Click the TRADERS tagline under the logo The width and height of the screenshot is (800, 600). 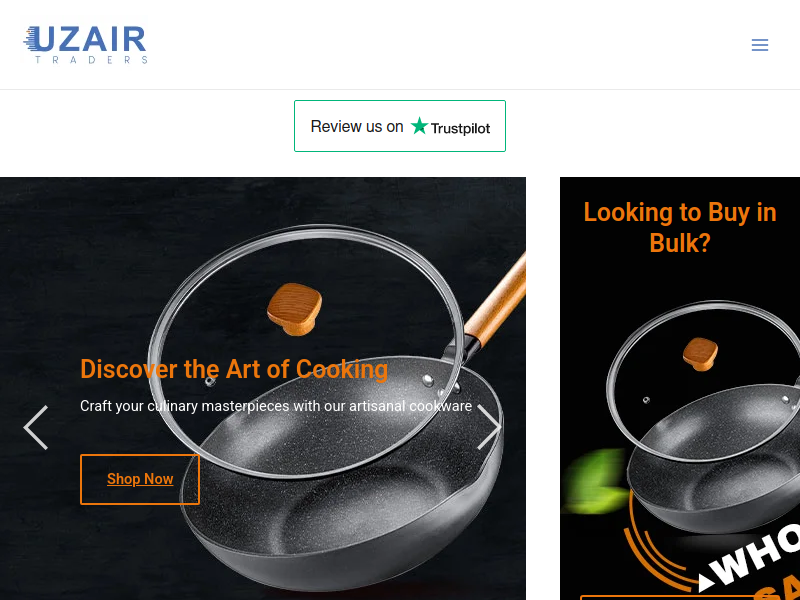(91, 60)
